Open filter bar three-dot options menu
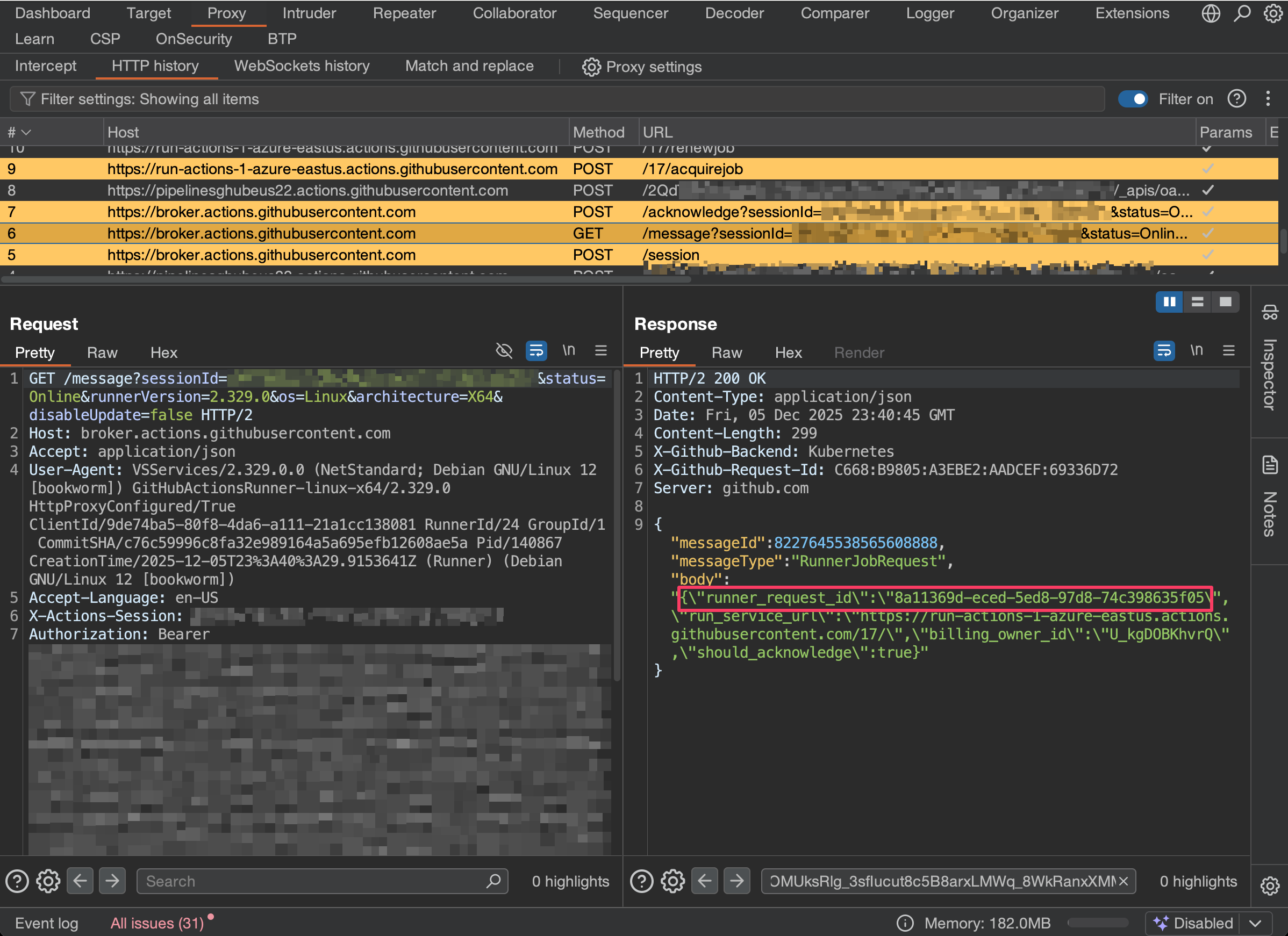1288x936 pixels. pyautogui.click(x=1268, y=99)
